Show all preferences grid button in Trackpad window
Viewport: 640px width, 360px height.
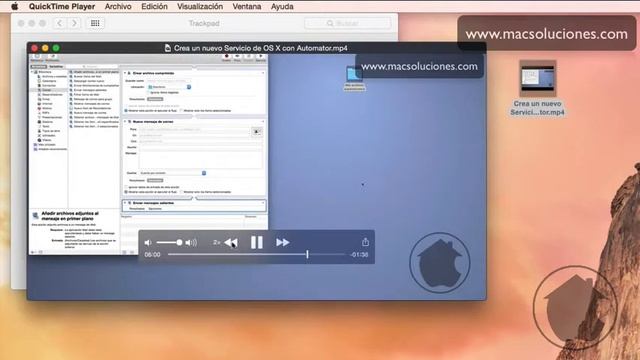point(95,23)
